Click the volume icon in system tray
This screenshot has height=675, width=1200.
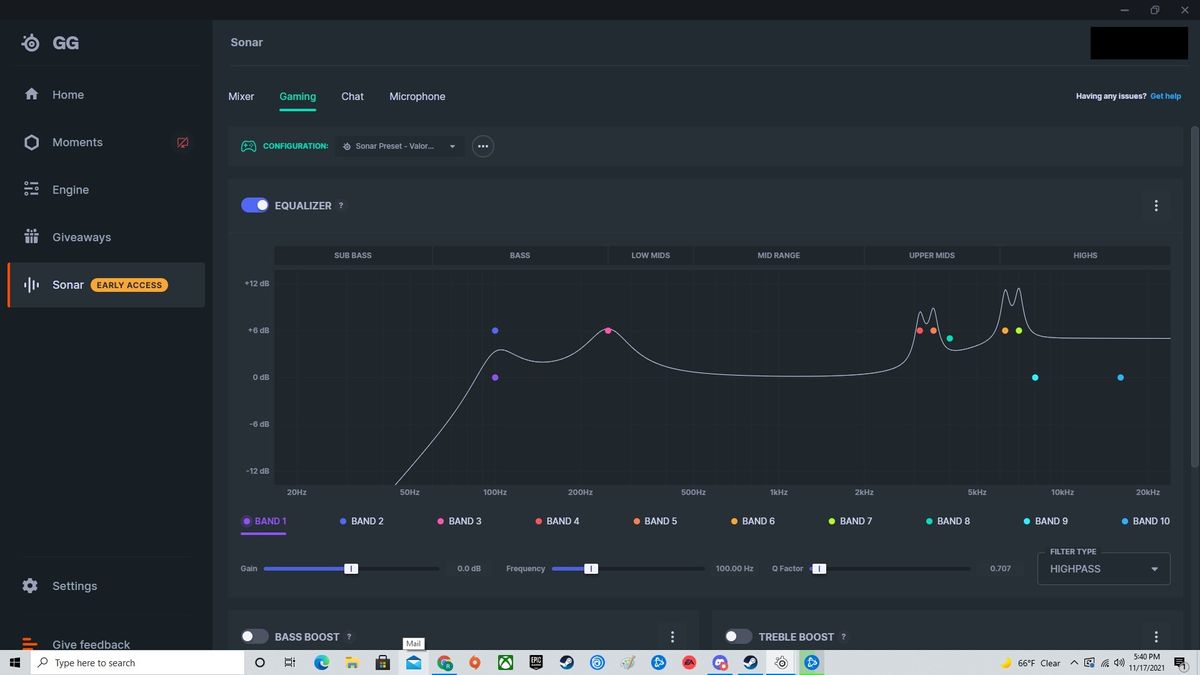(x=1119, y=663)
